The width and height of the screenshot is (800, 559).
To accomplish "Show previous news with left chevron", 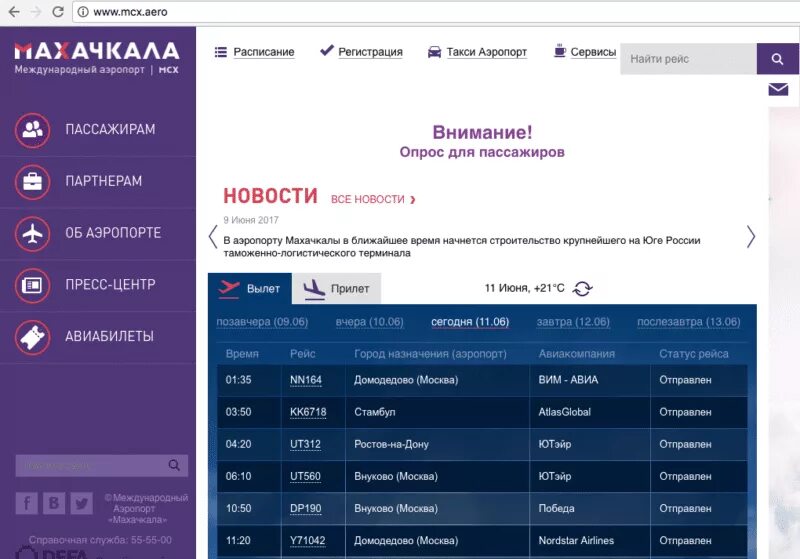I will tap(213, 237).
